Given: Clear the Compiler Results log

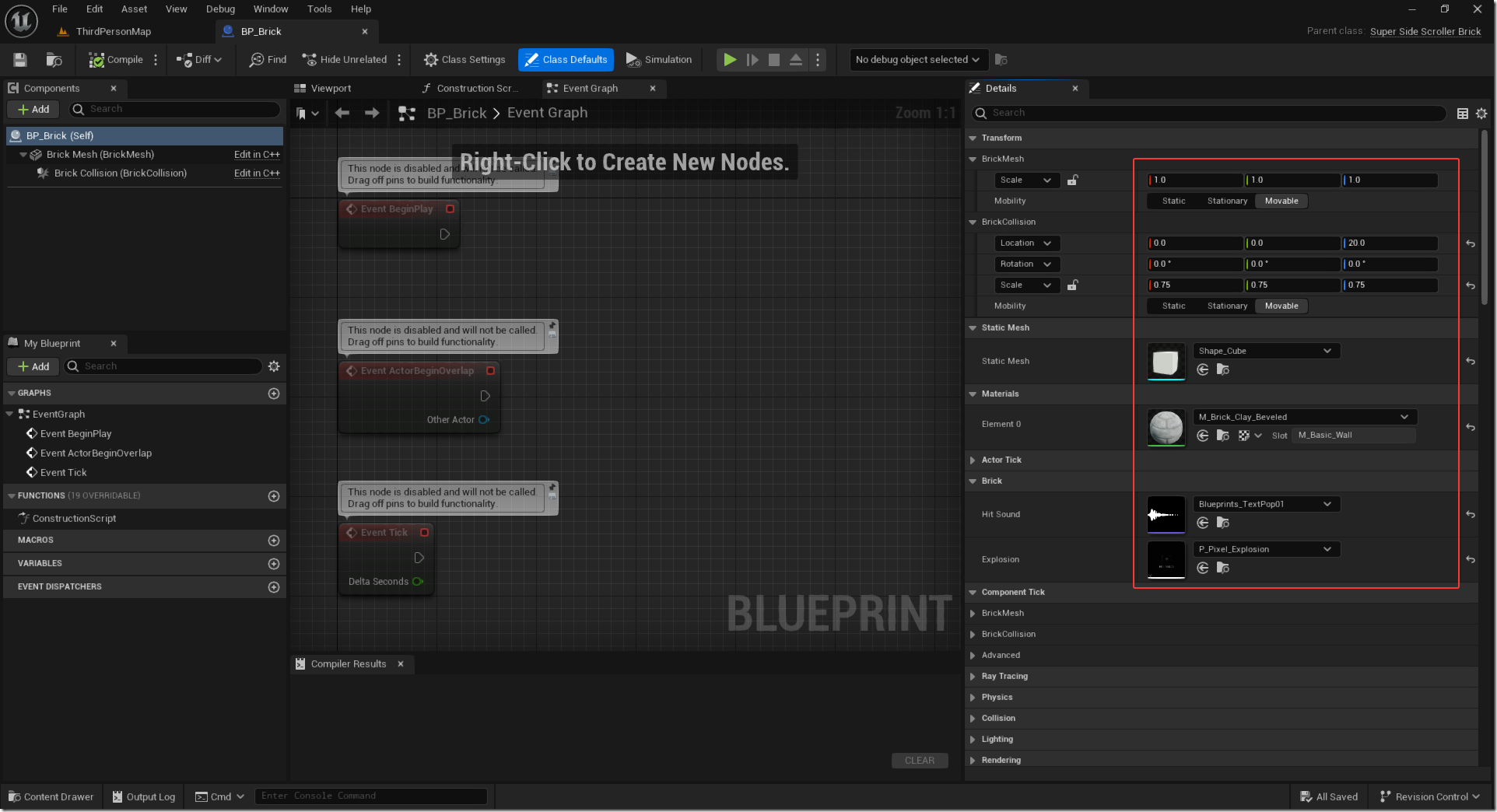Looking at the screenshot, I should coord(920,761).
